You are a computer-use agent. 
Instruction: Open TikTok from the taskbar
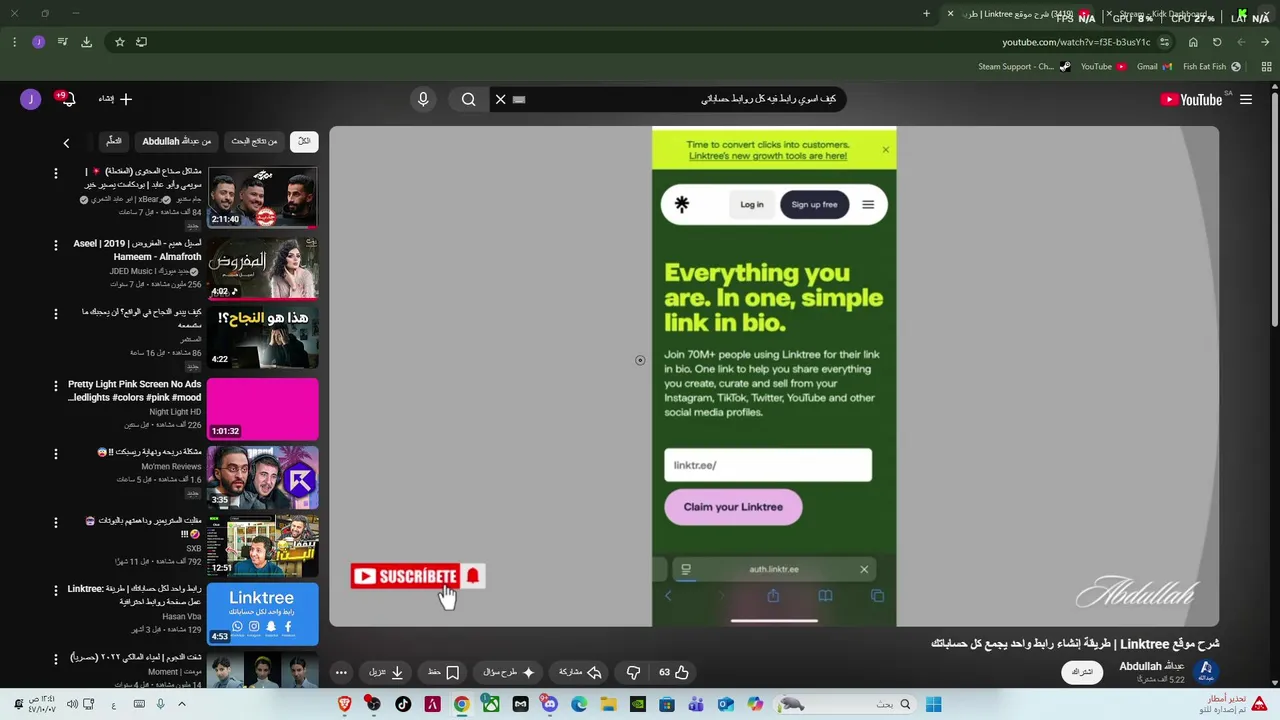point(403,704)
